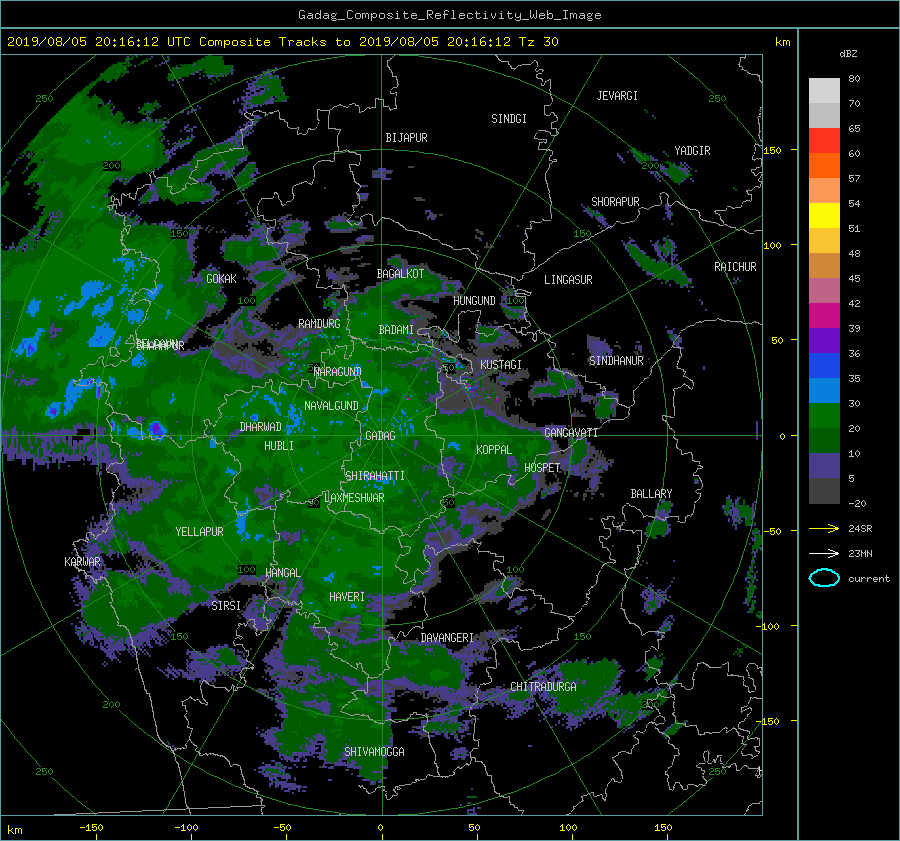
Task: Click the RAICHUR city label
Action: tap(735, 267)
